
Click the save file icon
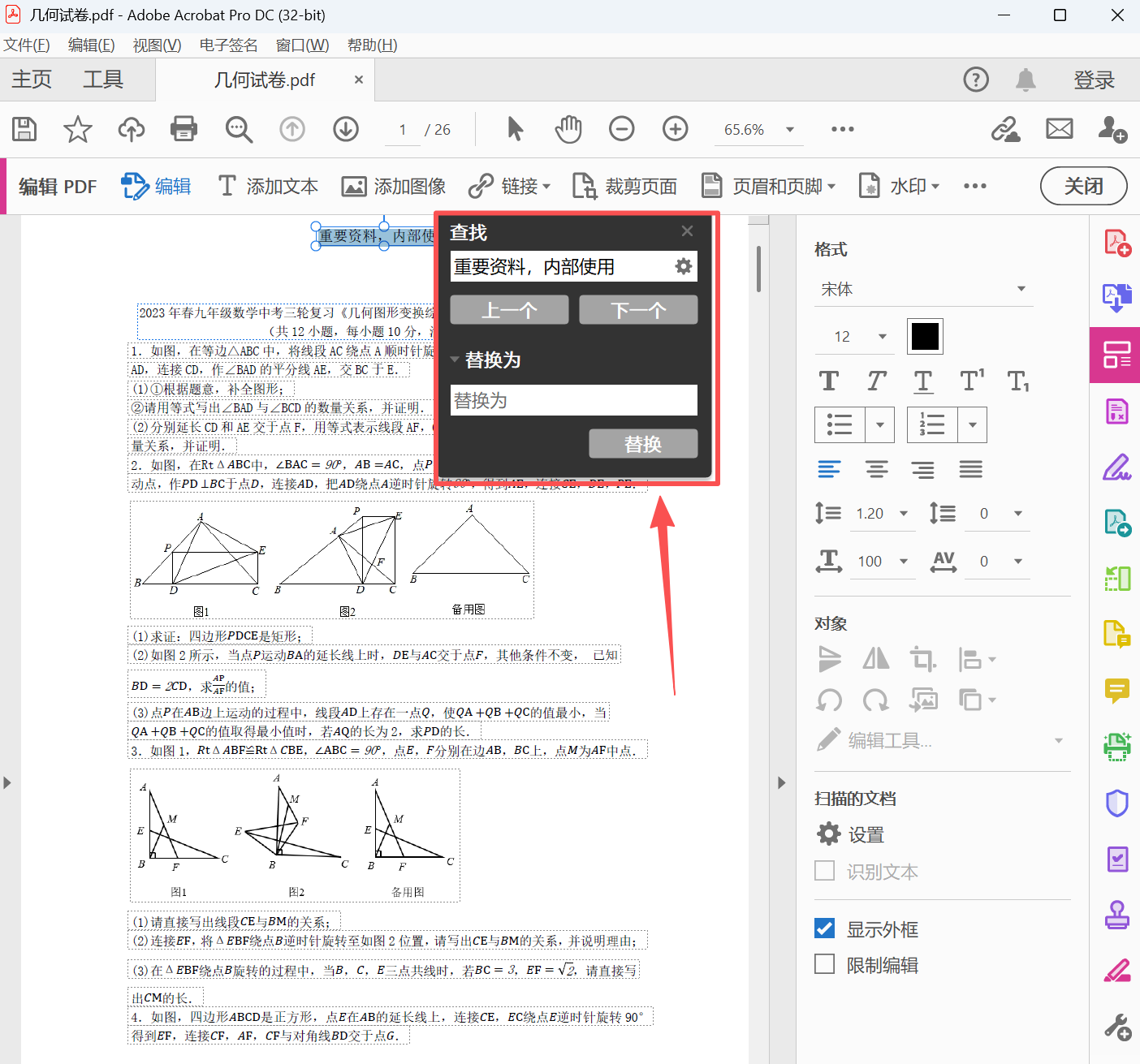(x=24, y=129)
